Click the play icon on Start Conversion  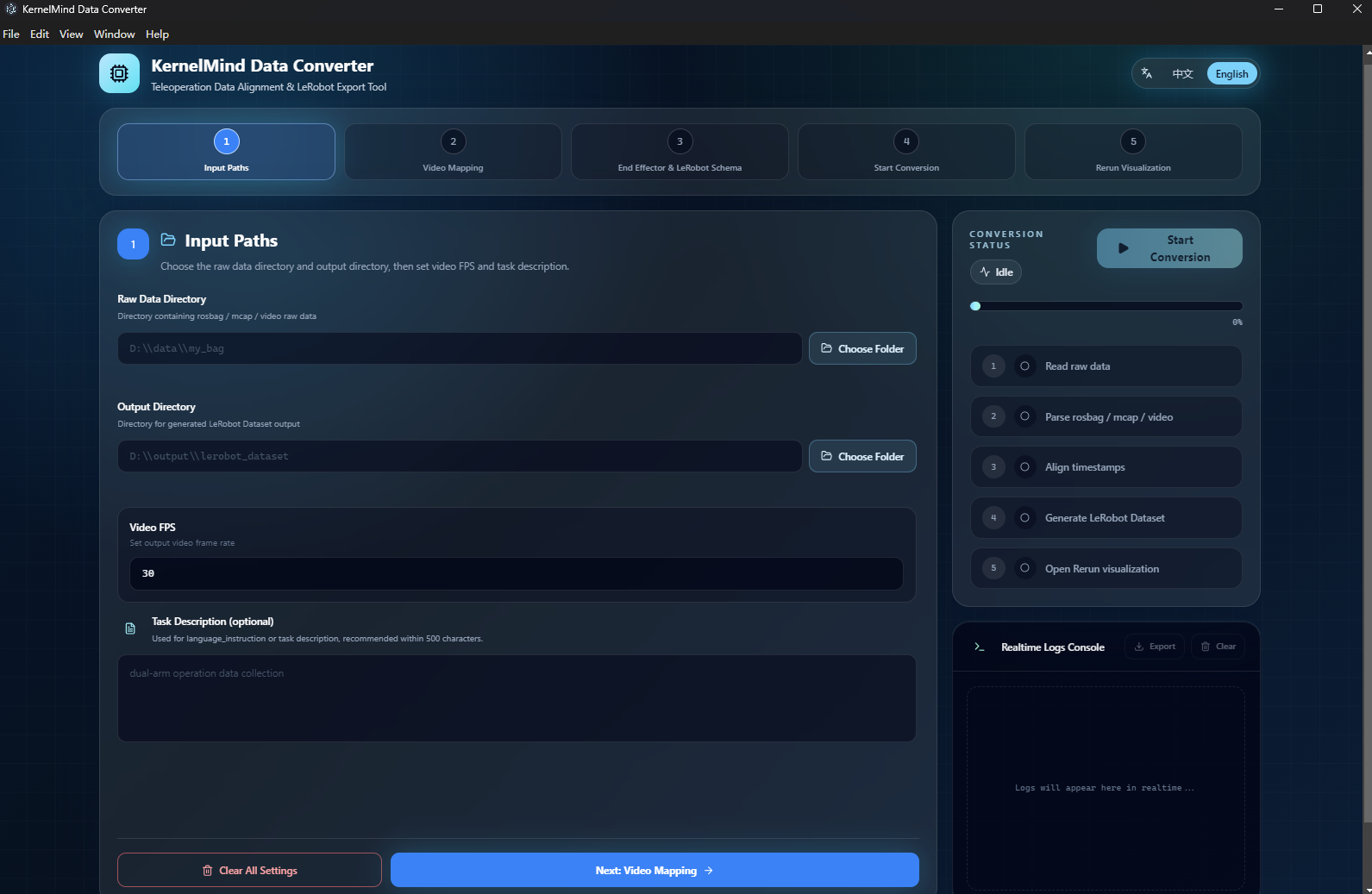click(x=1123, y=248)
